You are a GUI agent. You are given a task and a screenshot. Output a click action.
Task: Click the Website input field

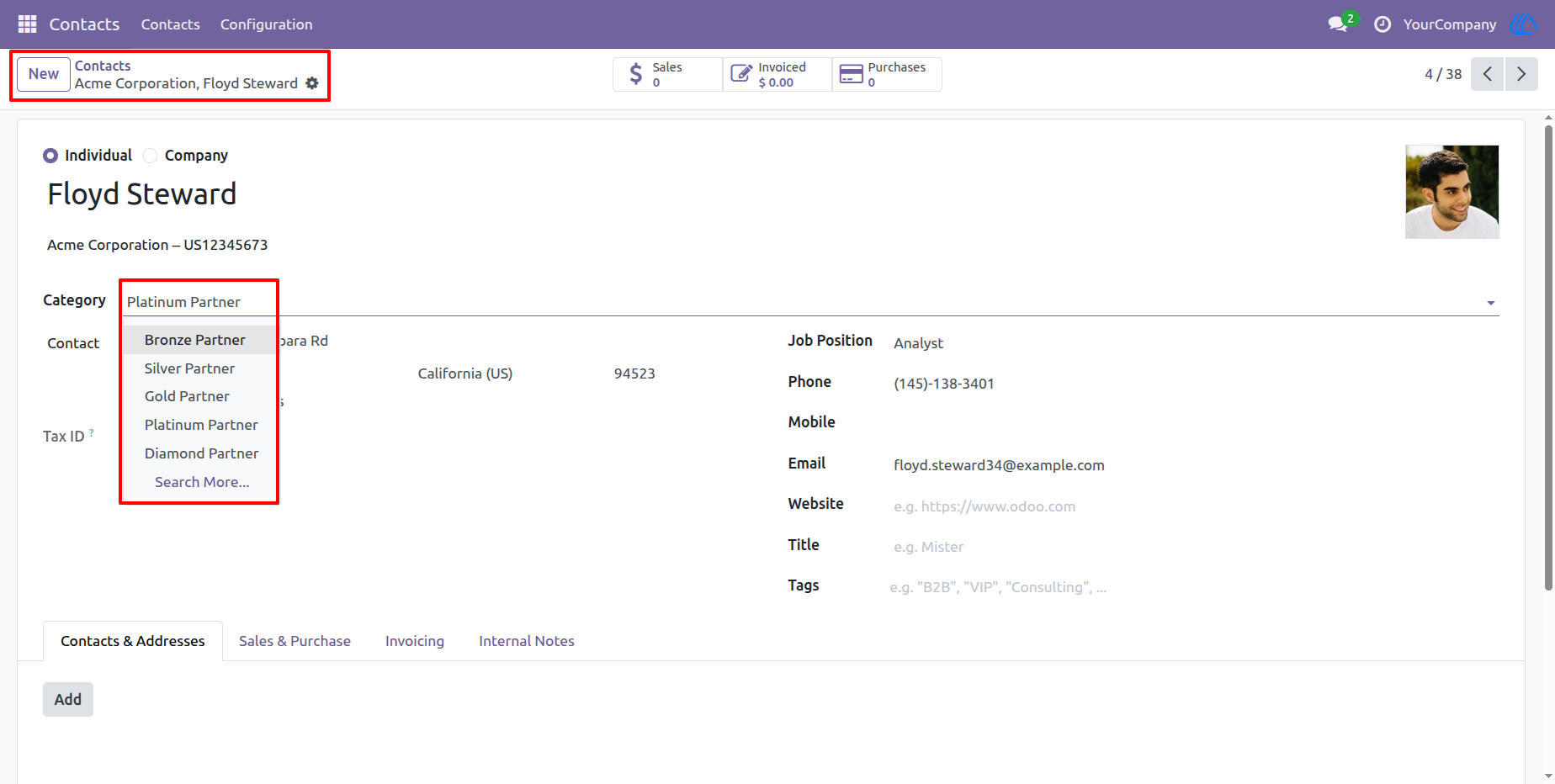tap(1196, 506)
